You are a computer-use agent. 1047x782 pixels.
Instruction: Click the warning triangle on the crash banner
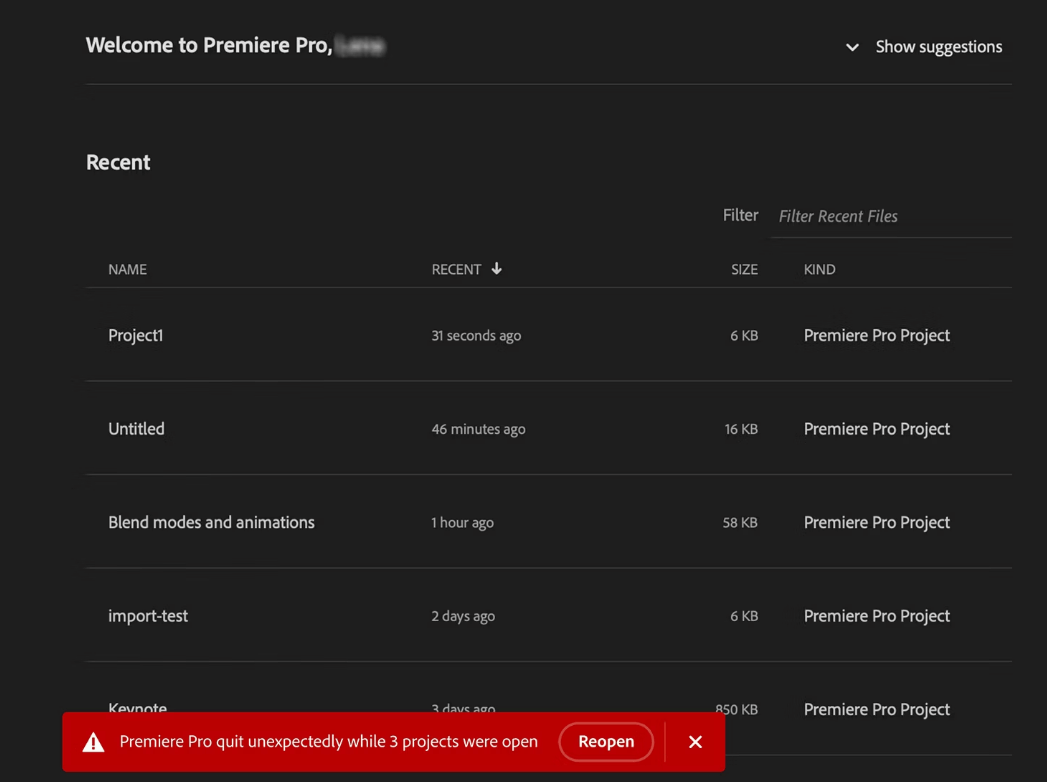93,741
